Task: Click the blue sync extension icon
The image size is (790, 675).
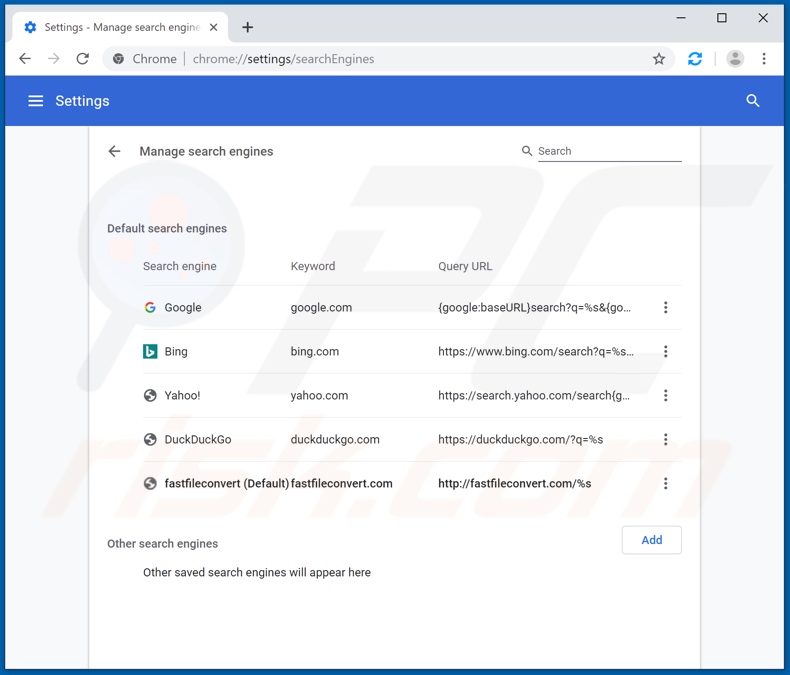Action: point(695,59)
